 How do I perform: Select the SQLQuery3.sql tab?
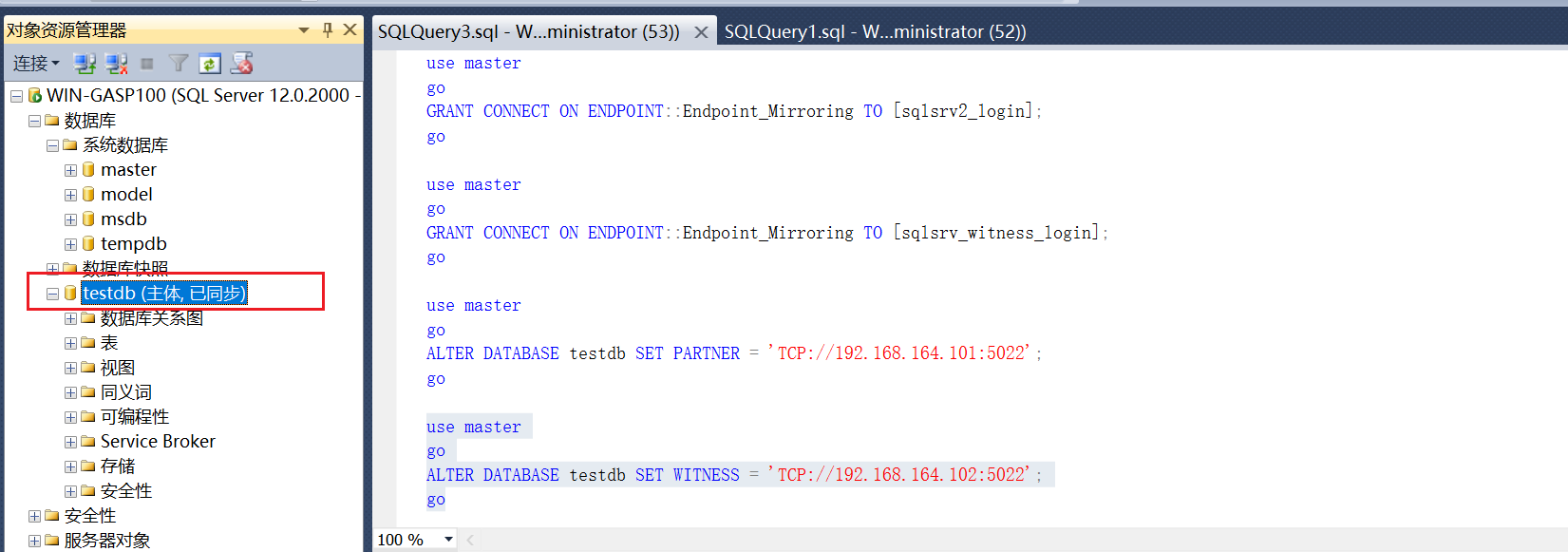pyautogui.click(x=528, y=31)
